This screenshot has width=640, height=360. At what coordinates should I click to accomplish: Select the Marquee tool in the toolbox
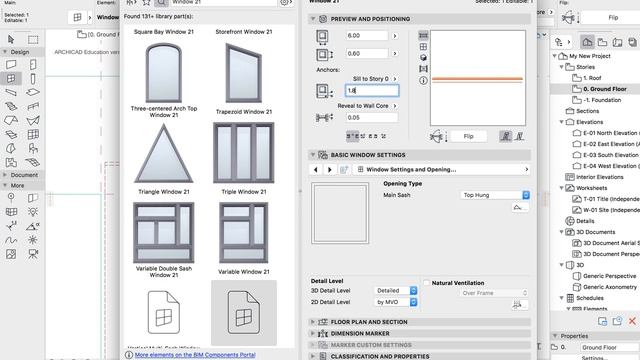tap(33, 39)
